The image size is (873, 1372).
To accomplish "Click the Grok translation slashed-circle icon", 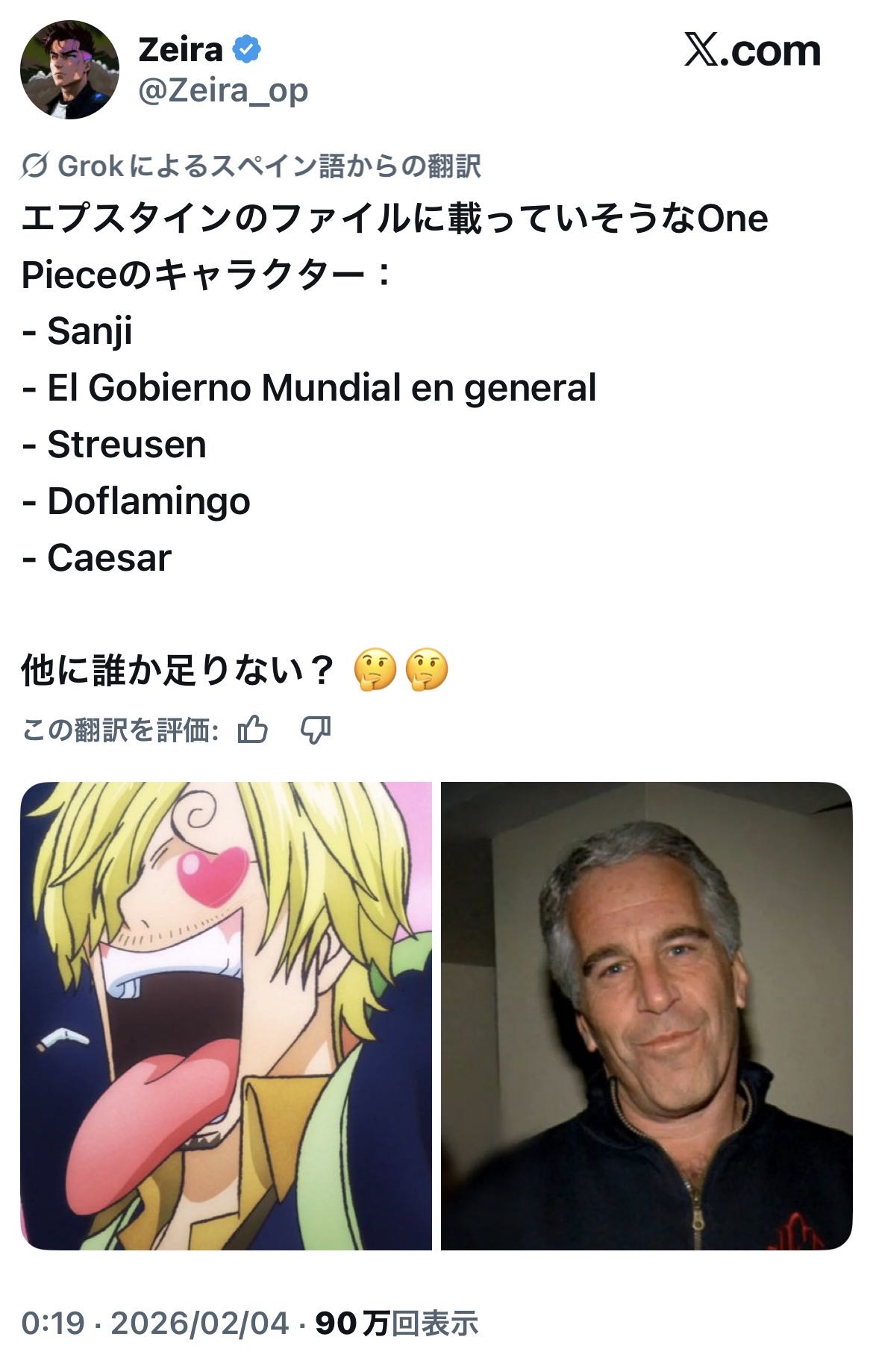I will point(35,166).
